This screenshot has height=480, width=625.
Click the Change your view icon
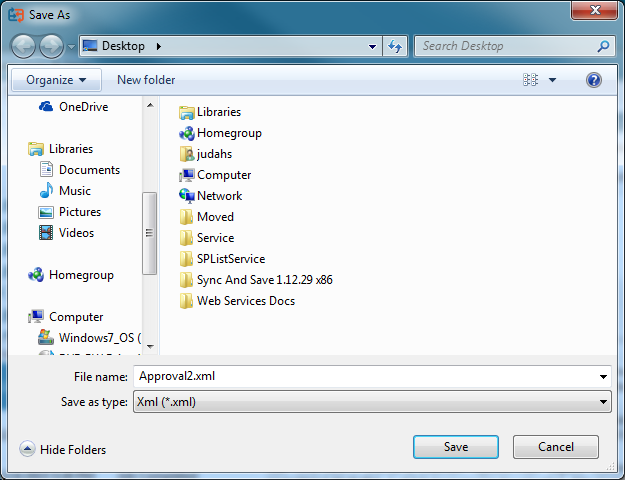(530, 80)
